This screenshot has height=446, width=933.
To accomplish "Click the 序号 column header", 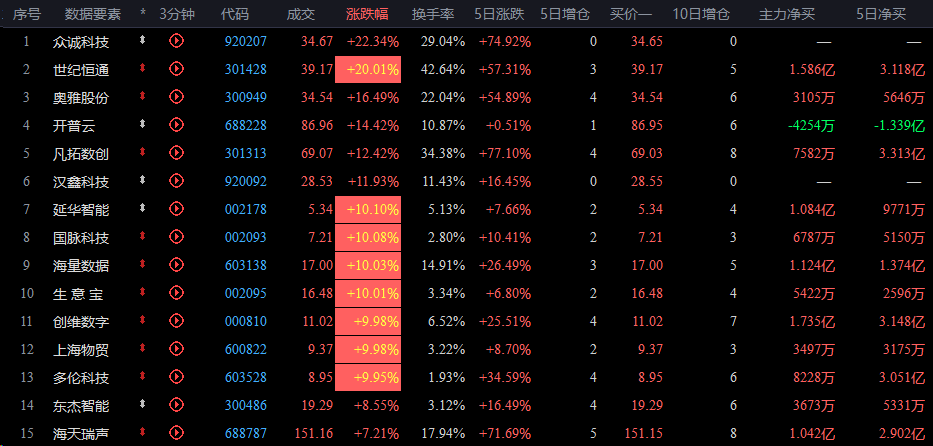I will [x=27, y=14].
